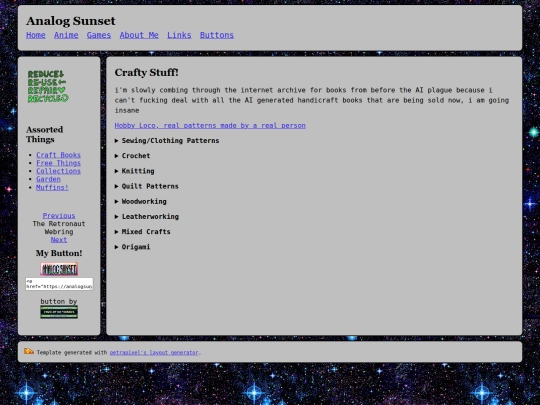Open petrapixel's layout generator link

(154, 352)
